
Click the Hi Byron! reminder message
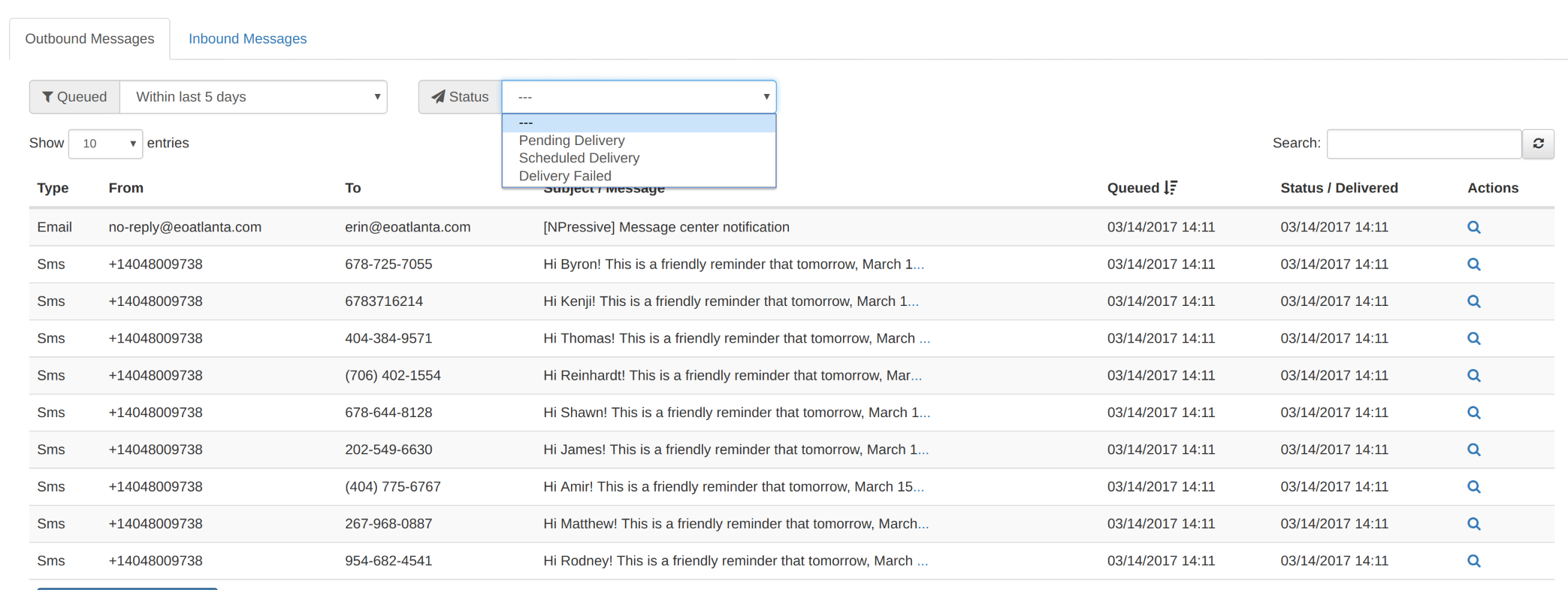click(x=733, y=265)
